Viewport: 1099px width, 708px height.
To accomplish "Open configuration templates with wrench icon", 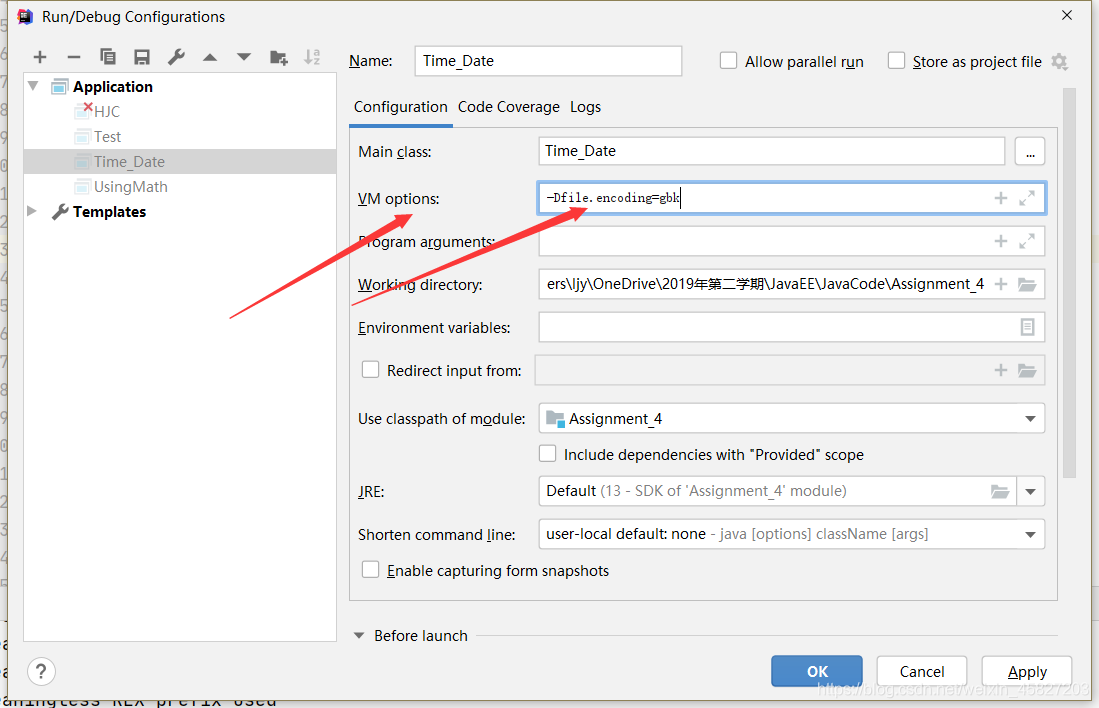I will click(175, 57).
